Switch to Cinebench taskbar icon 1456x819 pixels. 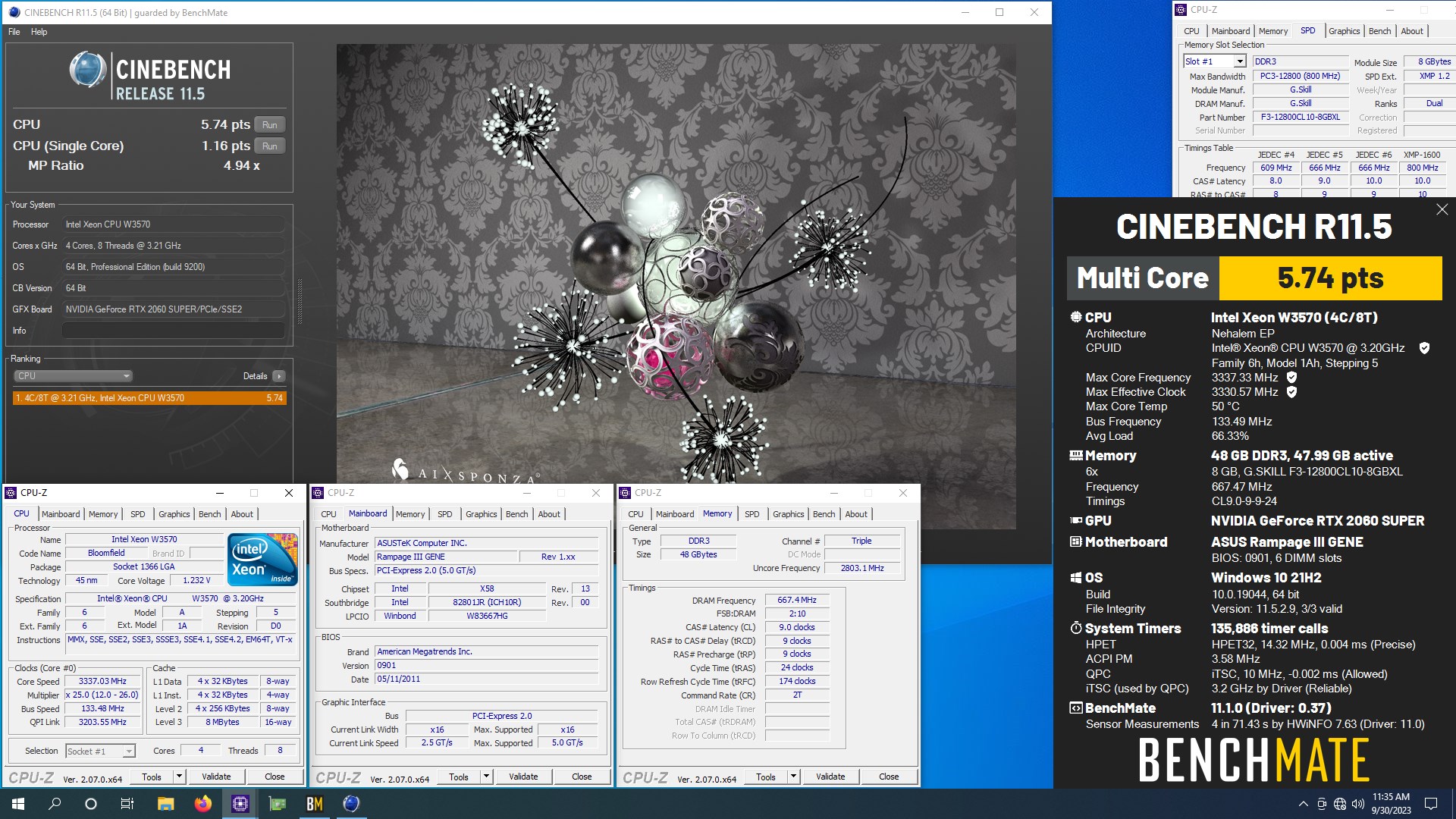tap(351, 804)
